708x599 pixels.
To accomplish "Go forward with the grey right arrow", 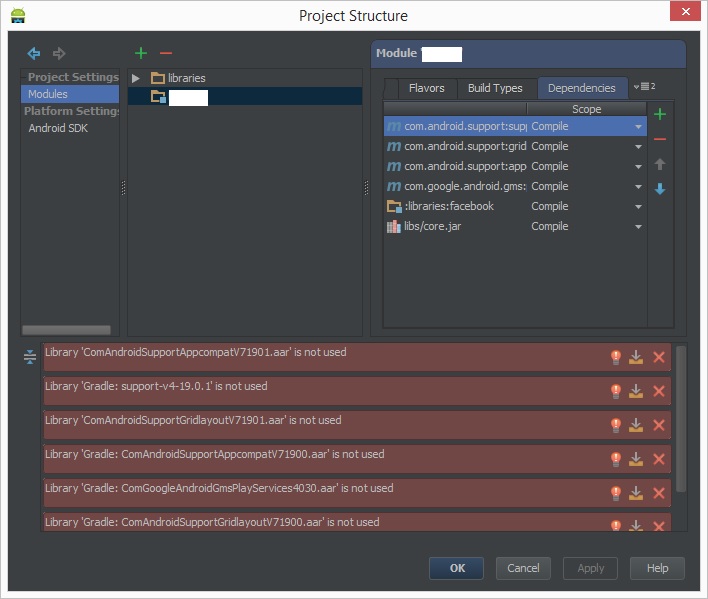I will point(59,54).
